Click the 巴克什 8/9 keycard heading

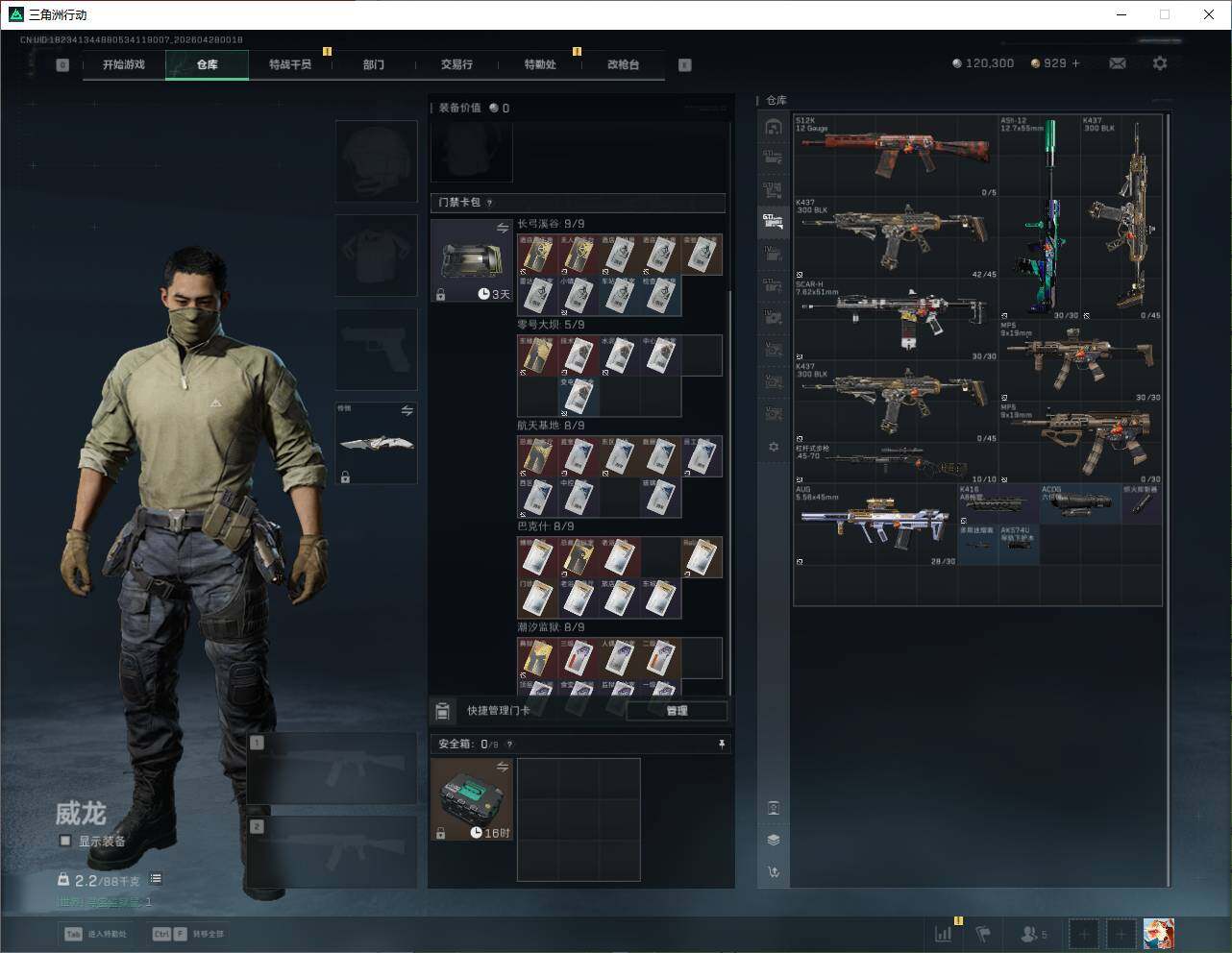click(x=546, y=526)
